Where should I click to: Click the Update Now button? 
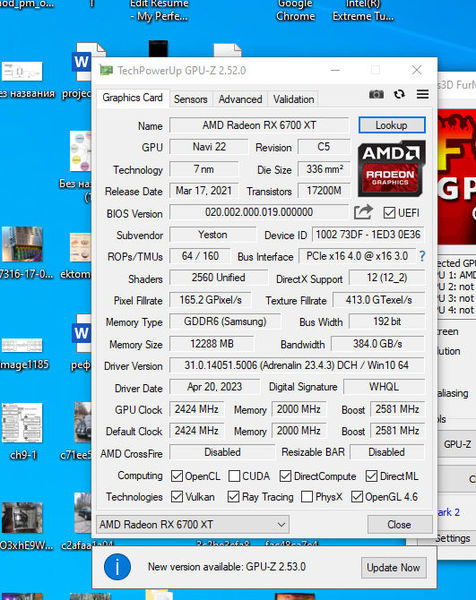click(x=393, y=567)
